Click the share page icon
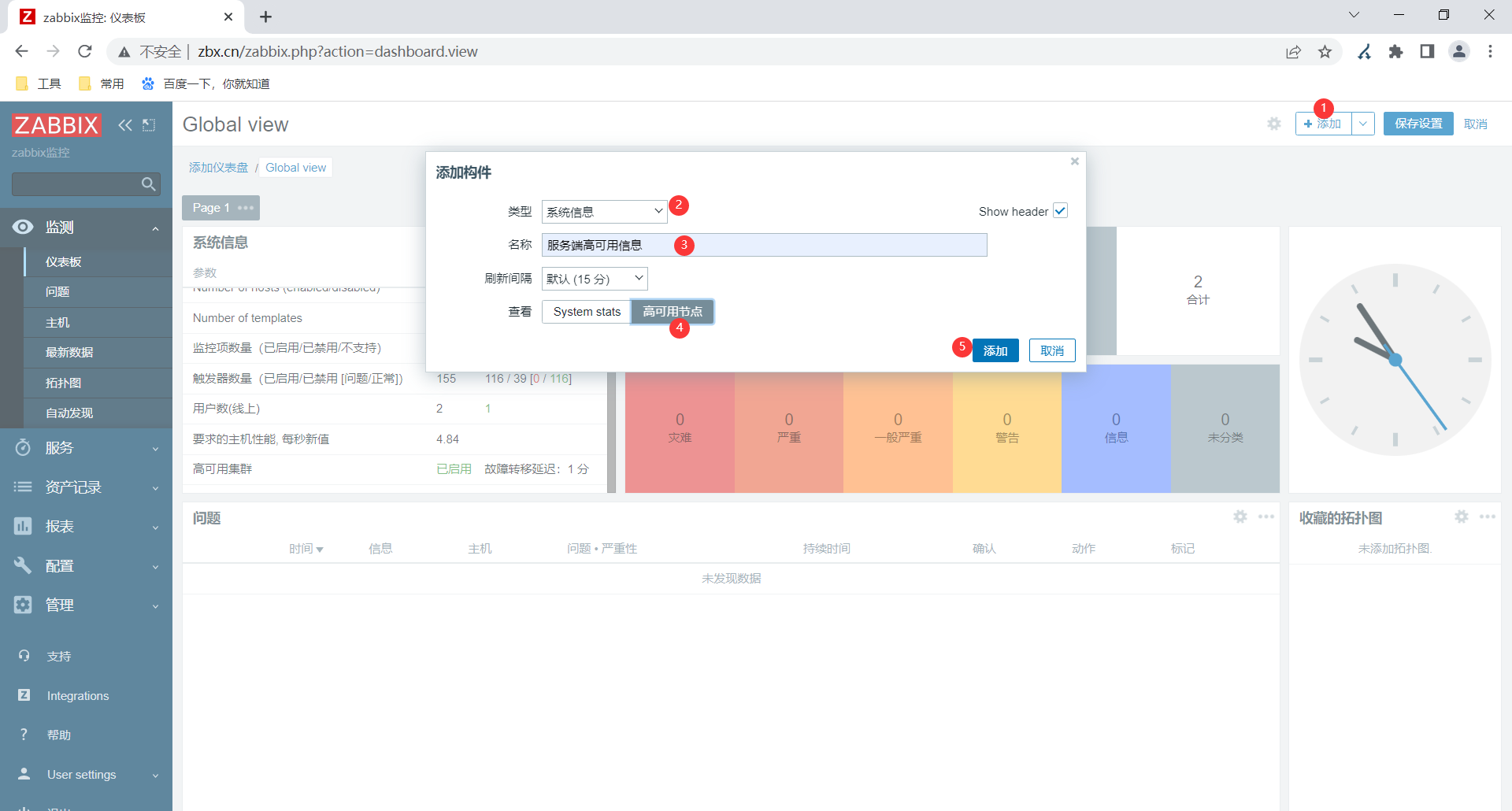The image size is (1512, 811). click(1293, 52)
